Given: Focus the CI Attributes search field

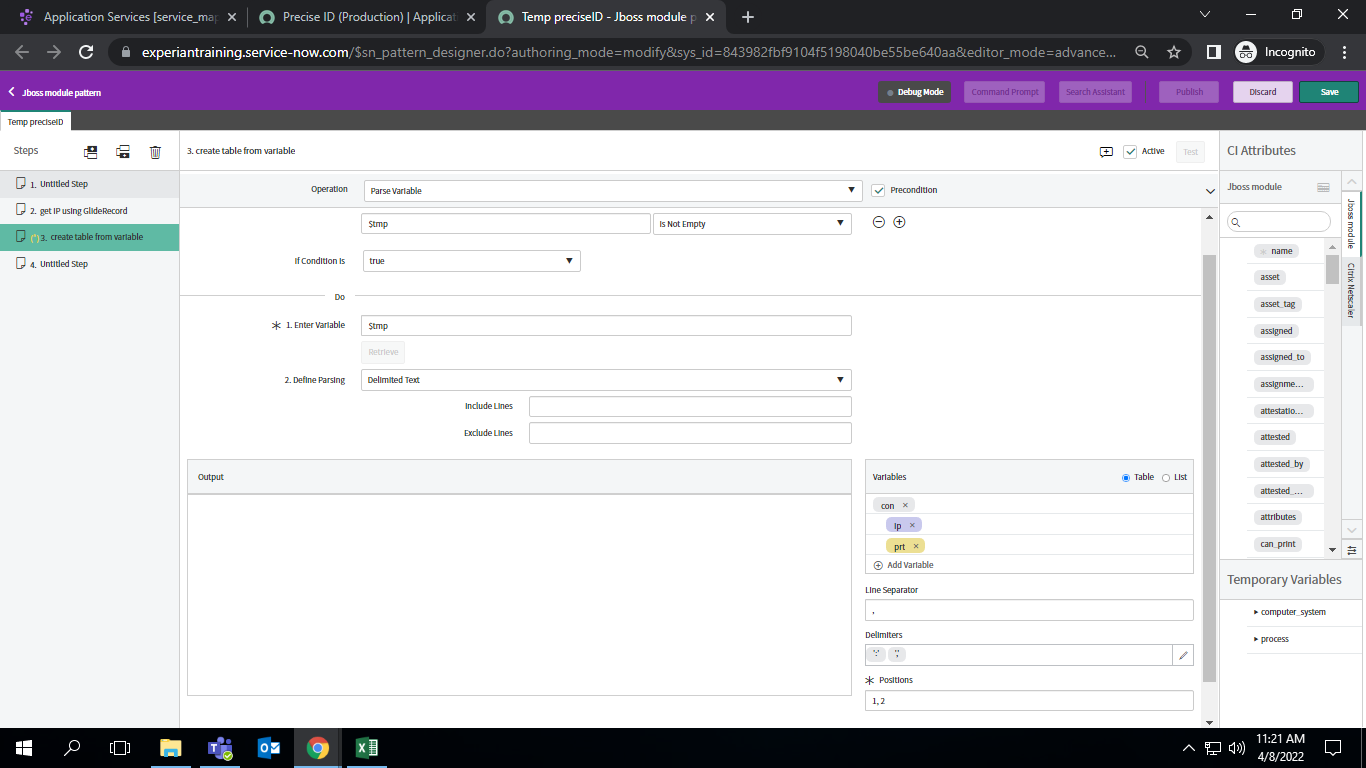Looking at the screenshot, I should [x=1279, y=222].
